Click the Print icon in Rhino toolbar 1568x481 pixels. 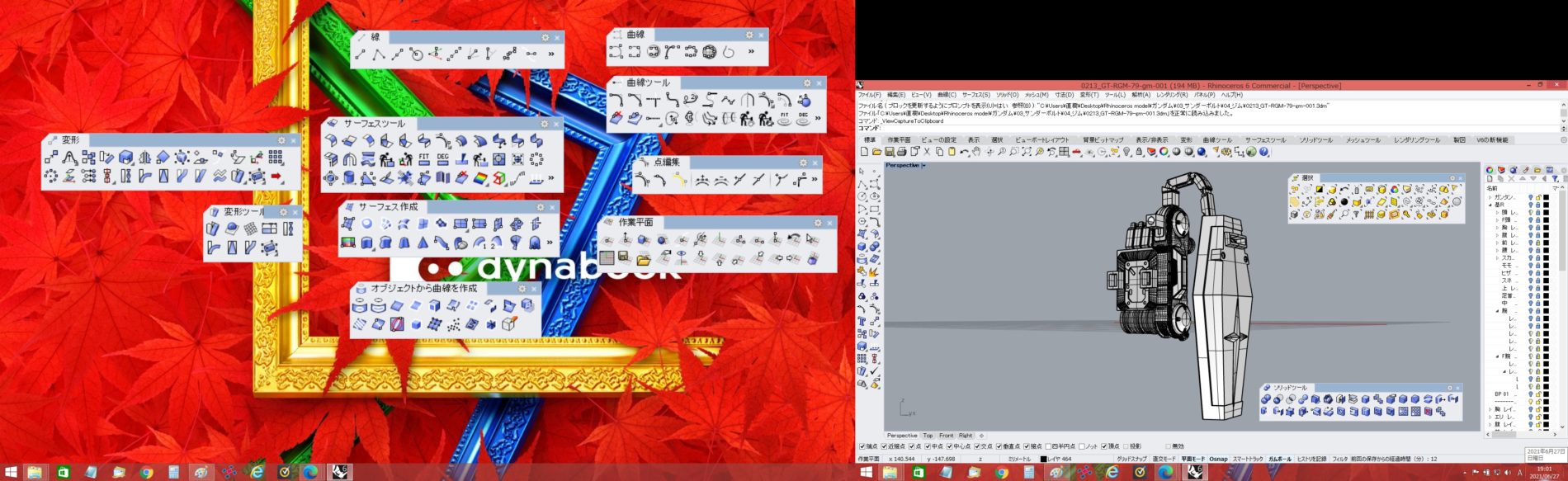(x=902, y=152)
